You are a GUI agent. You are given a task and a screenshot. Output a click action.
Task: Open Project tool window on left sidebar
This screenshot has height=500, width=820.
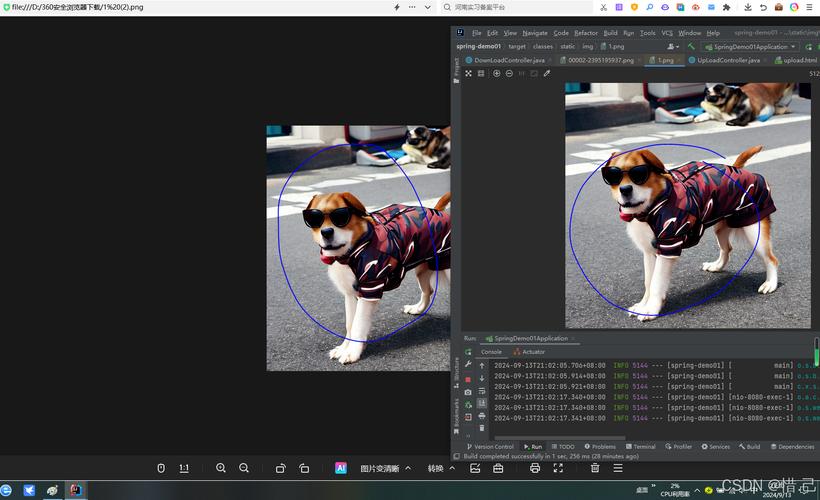[457, 71]
